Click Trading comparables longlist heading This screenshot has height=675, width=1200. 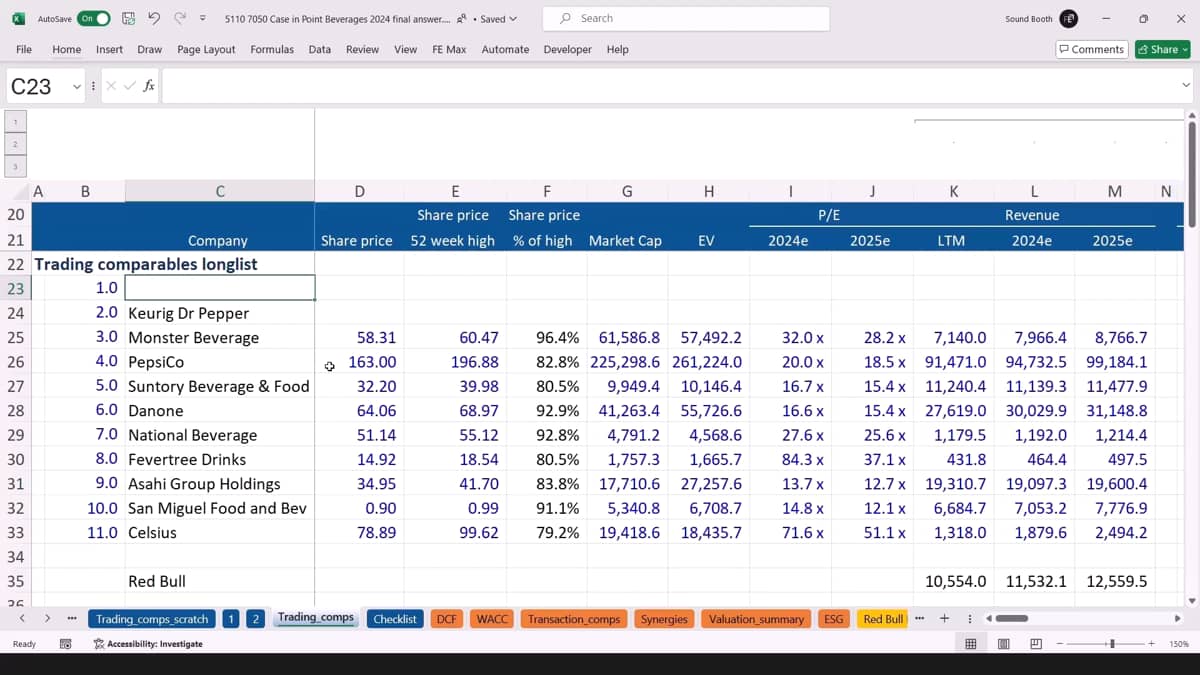tap(146, 264)
